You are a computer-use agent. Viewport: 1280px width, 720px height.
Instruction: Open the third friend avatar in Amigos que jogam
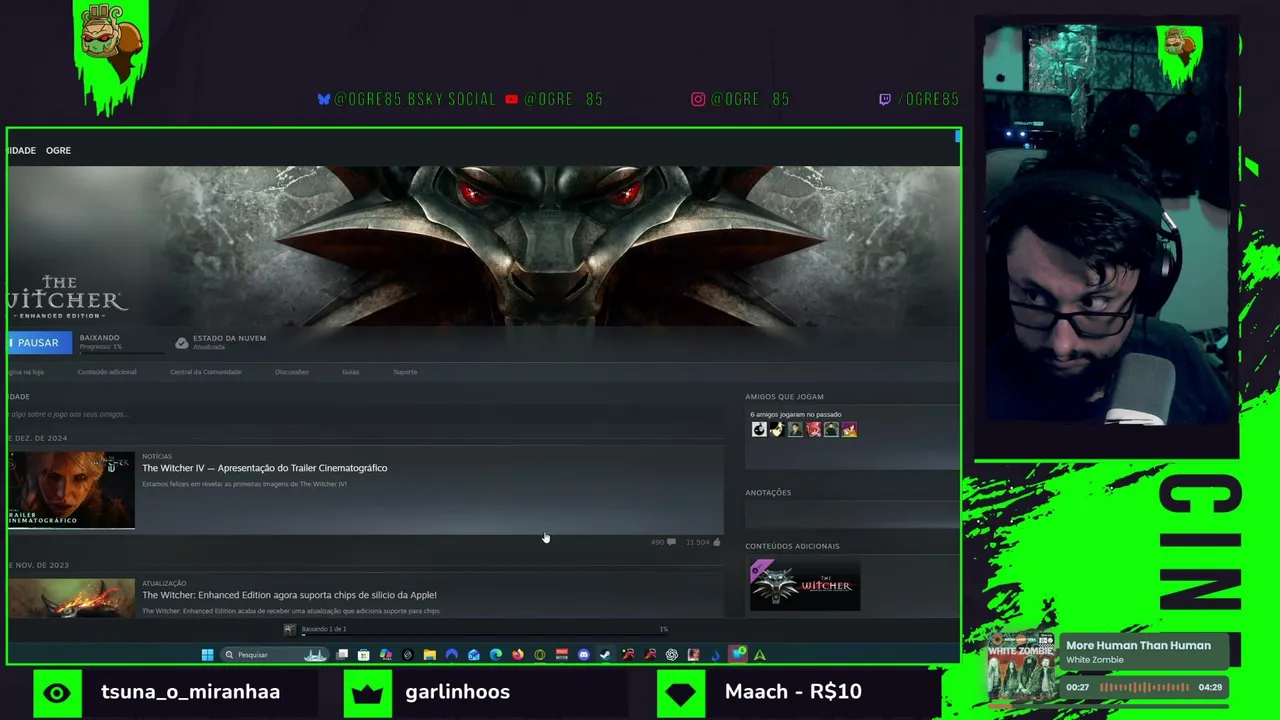tap(795, 430)
